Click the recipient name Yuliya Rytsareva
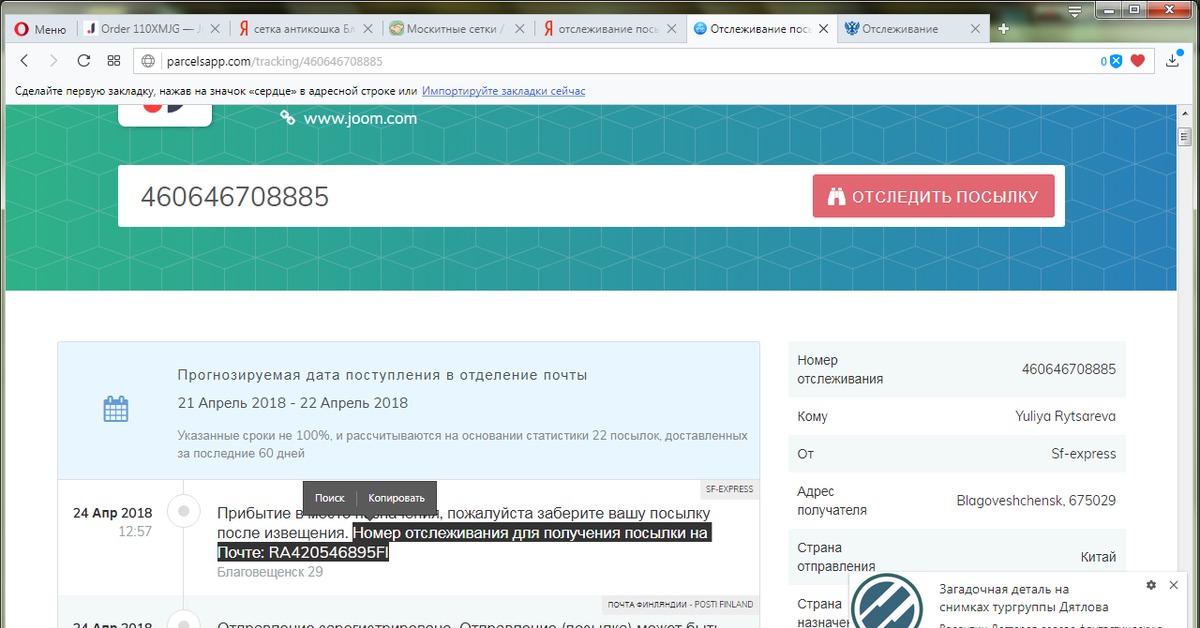The height and width of the screenshot is (628, 1200). click(1065, 416)
